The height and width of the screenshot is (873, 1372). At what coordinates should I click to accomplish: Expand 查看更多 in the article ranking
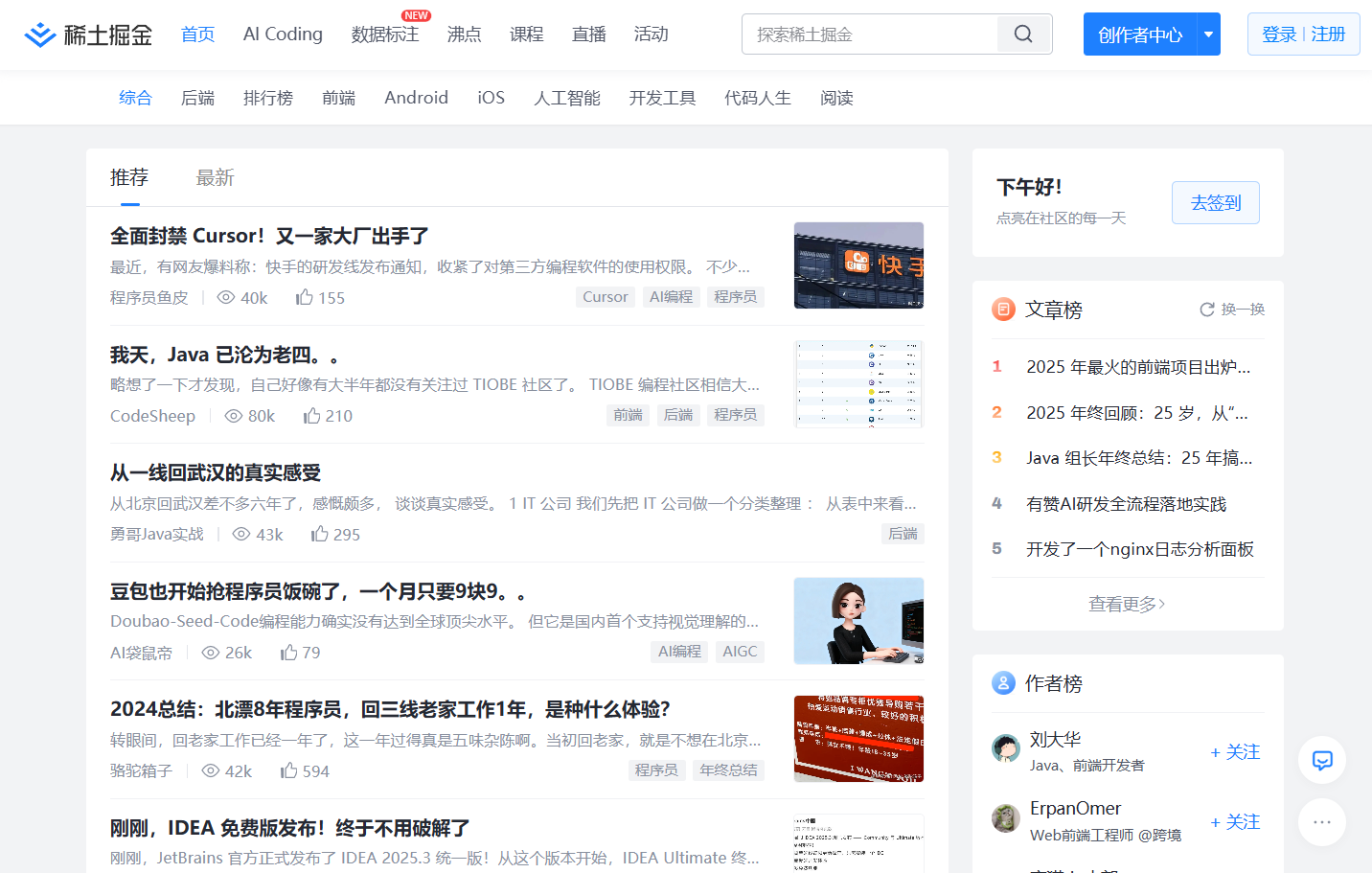pos(1127,604)
